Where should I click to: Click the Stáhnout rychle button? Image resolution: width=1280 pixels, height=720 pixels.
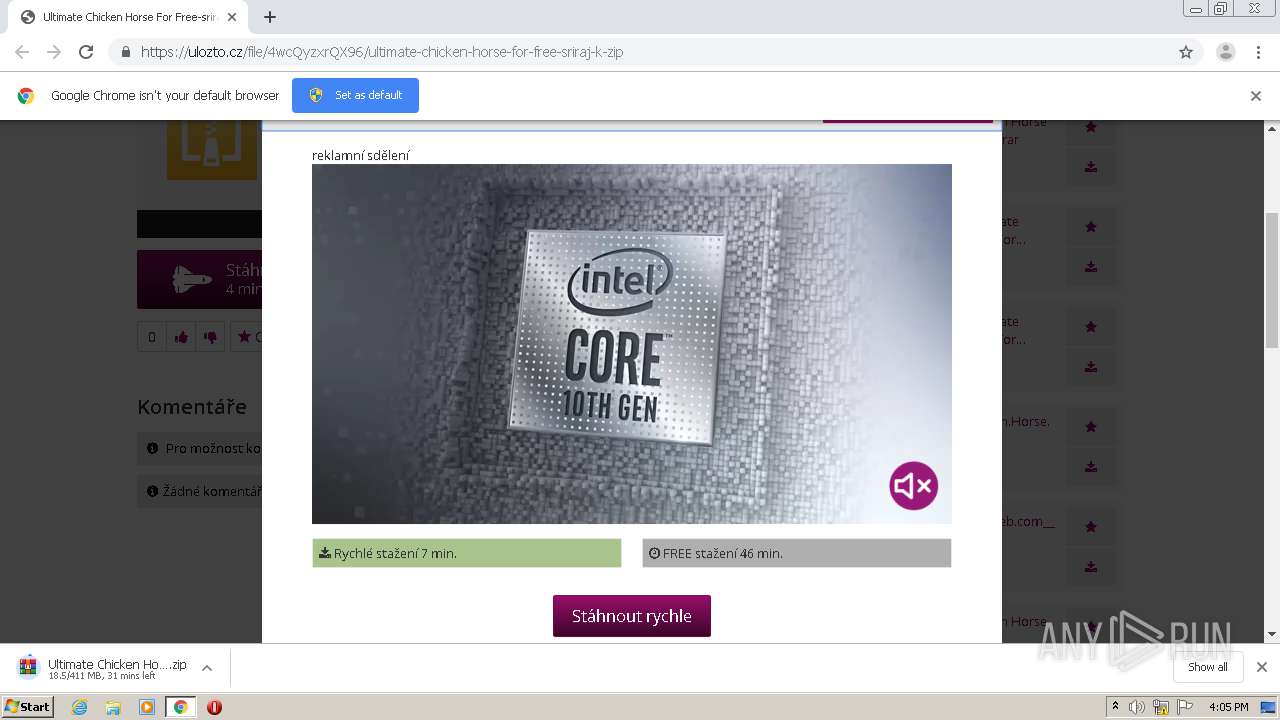point(632,616)
